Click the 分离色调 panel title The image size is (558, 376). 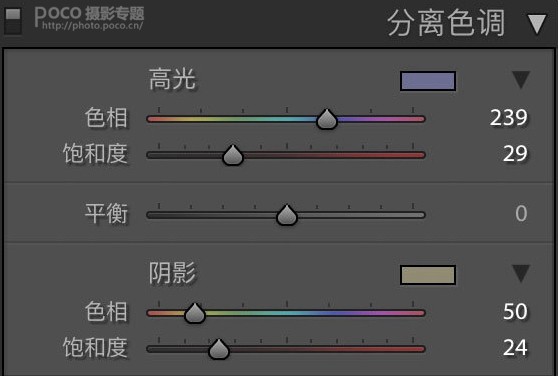pos(446,23)
